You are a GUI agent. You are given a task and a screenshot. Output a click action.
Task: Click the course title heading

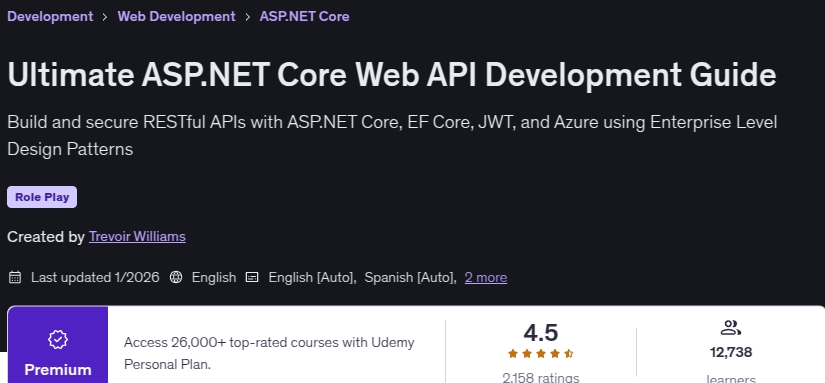pos(391,75)
